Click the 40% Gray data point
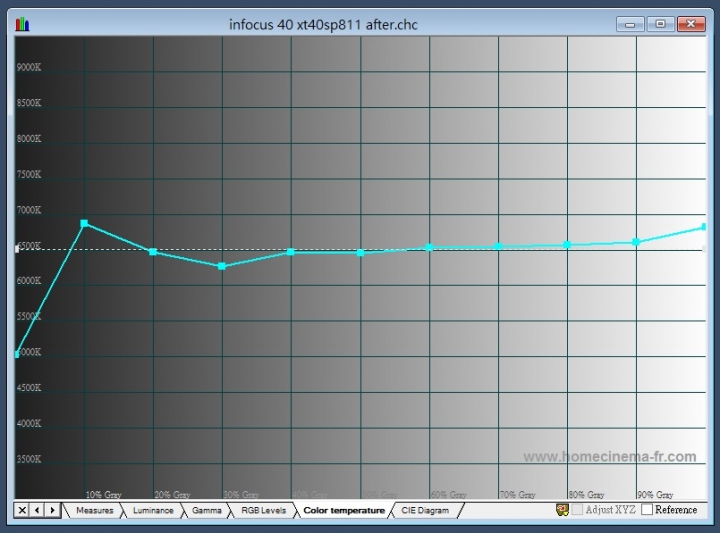This screenshot has width=720, height=533. click(291, 252)
